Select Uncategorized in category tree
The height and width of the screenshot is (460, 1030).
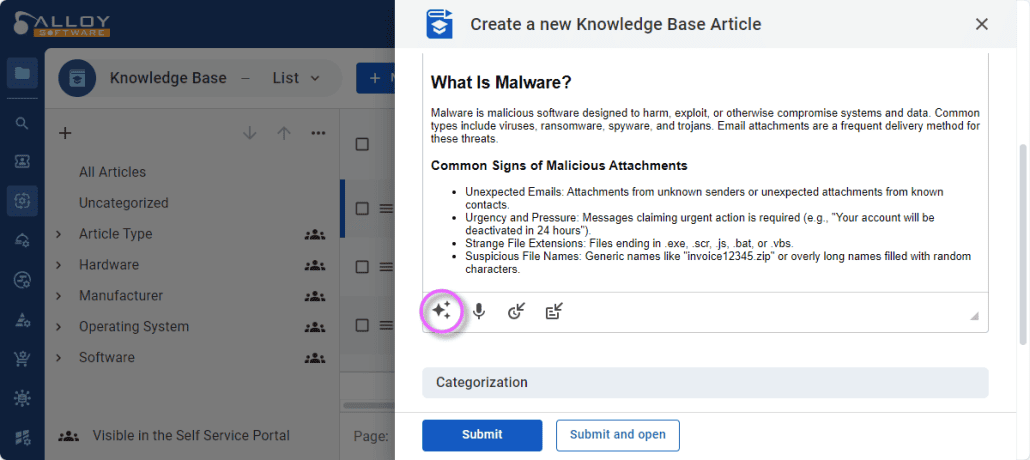point(124,203)
